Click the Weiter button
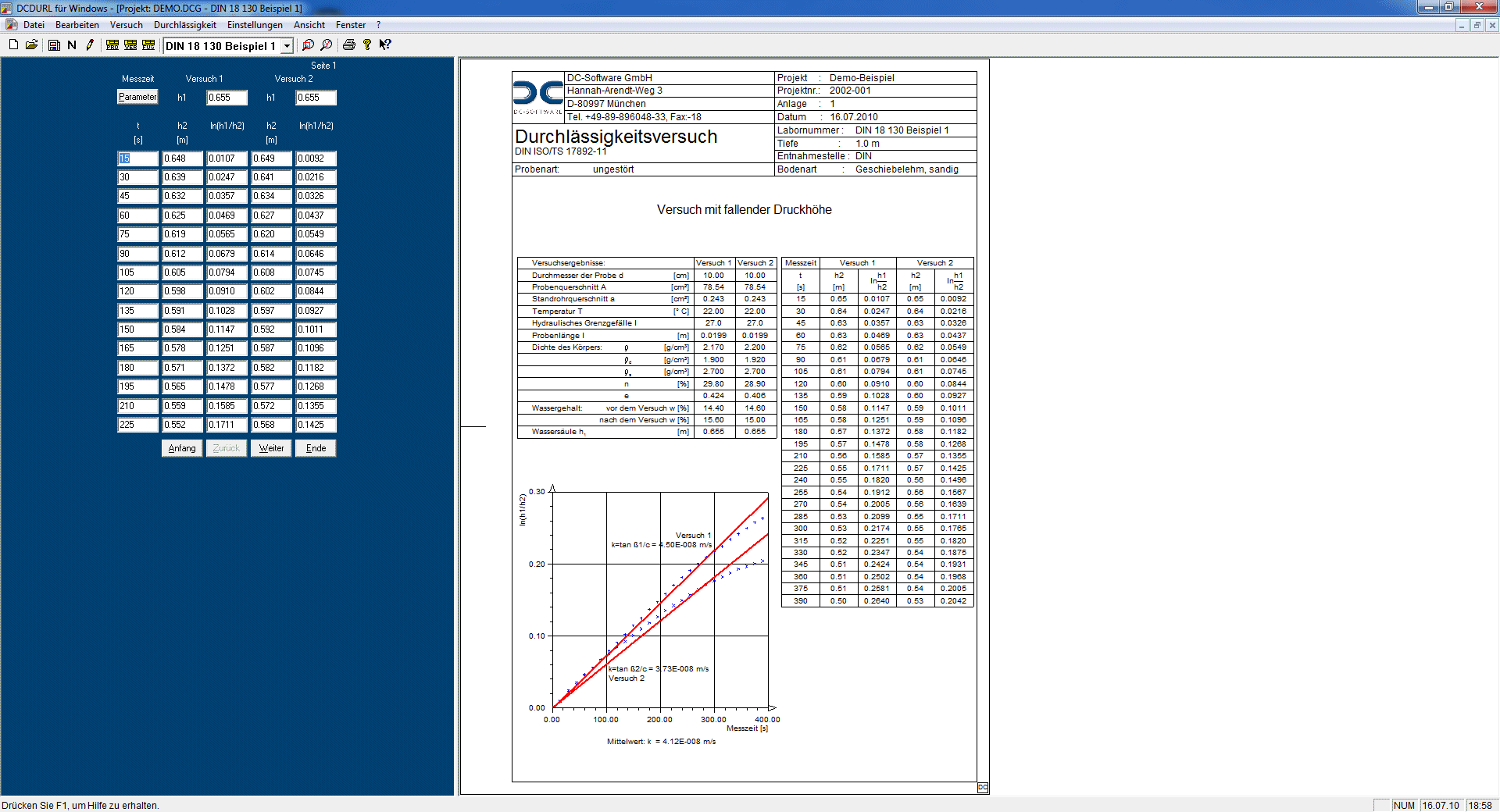The width and height of the screenshot is (1500, 812). pyautogui.click(x=271, y=448)
